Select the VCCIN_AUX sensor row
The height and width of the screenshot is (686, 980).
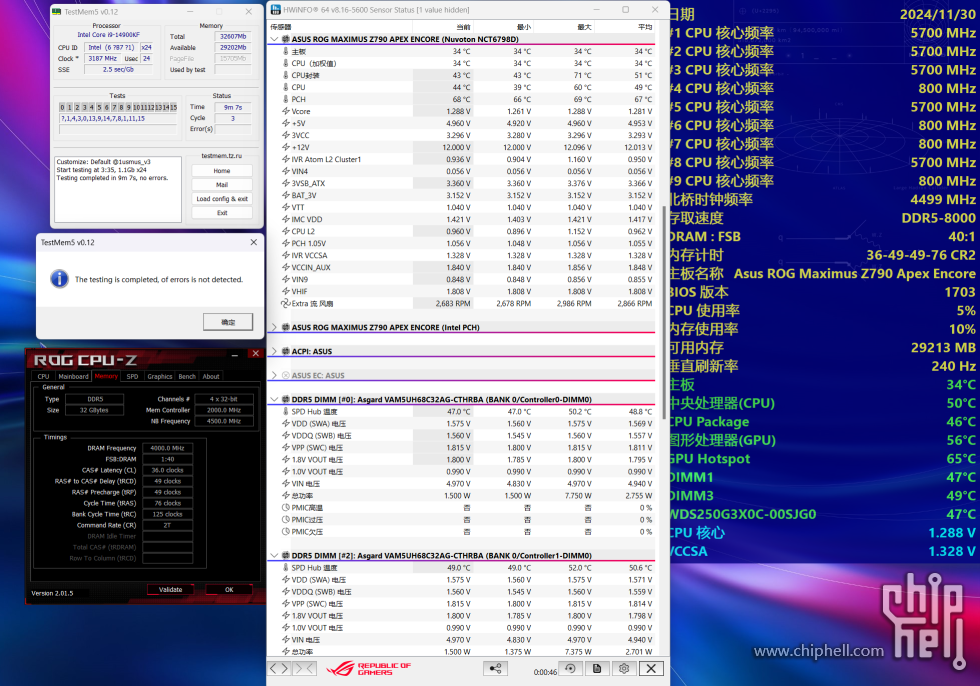(461, 267)
